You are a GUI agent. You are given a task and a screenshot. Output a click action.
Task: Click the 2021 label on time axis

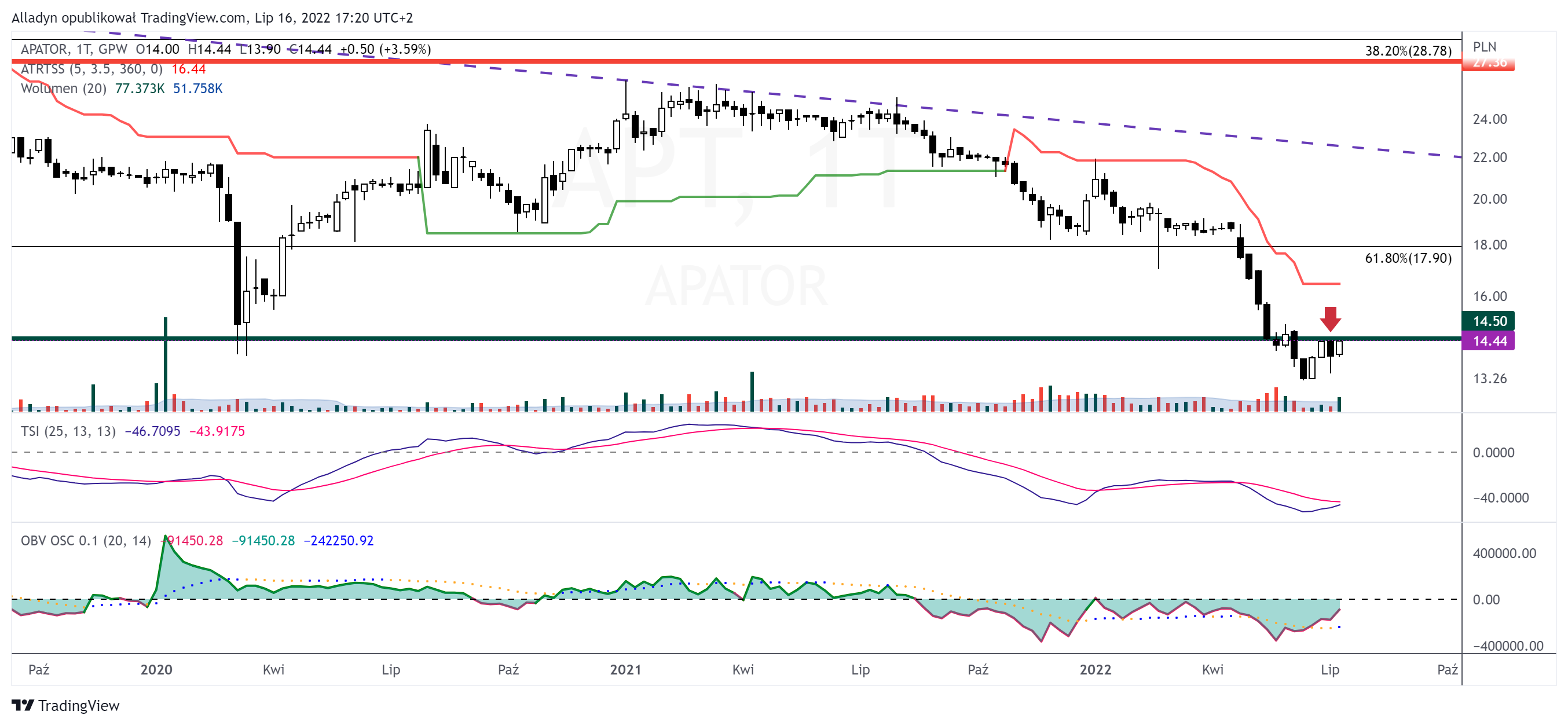(x=626, y=669)
